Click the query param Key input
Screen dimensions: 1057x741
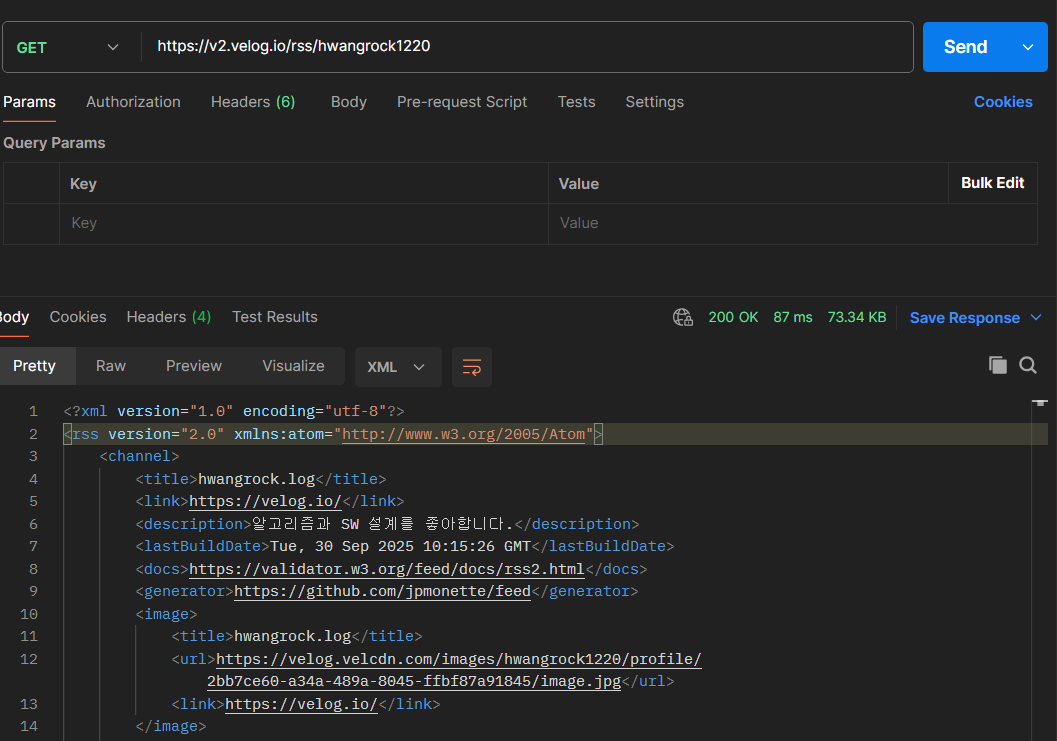tap(303, 223)
